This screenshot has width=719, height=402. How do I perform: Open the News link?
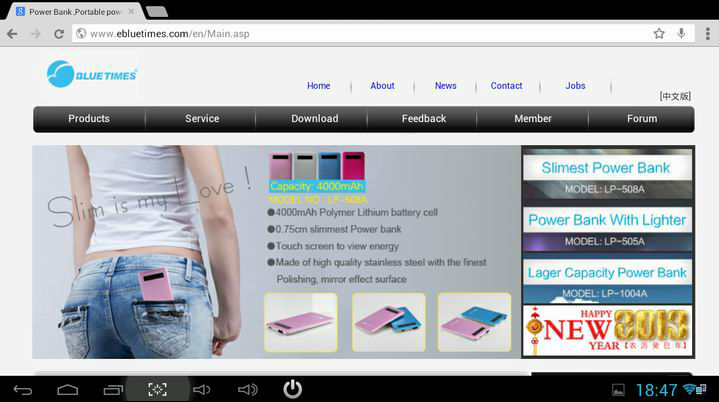(446, 86)
